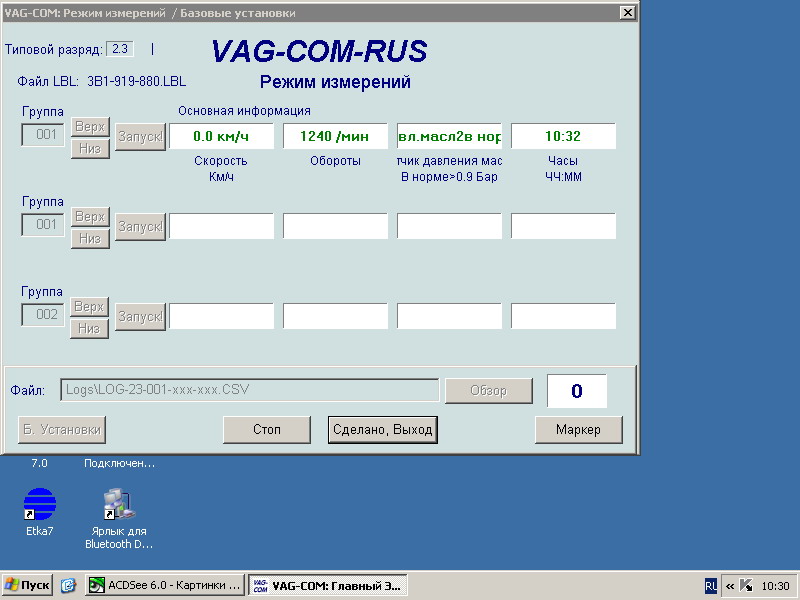
Task: Click the Маркер button
Action: (579, 430)
